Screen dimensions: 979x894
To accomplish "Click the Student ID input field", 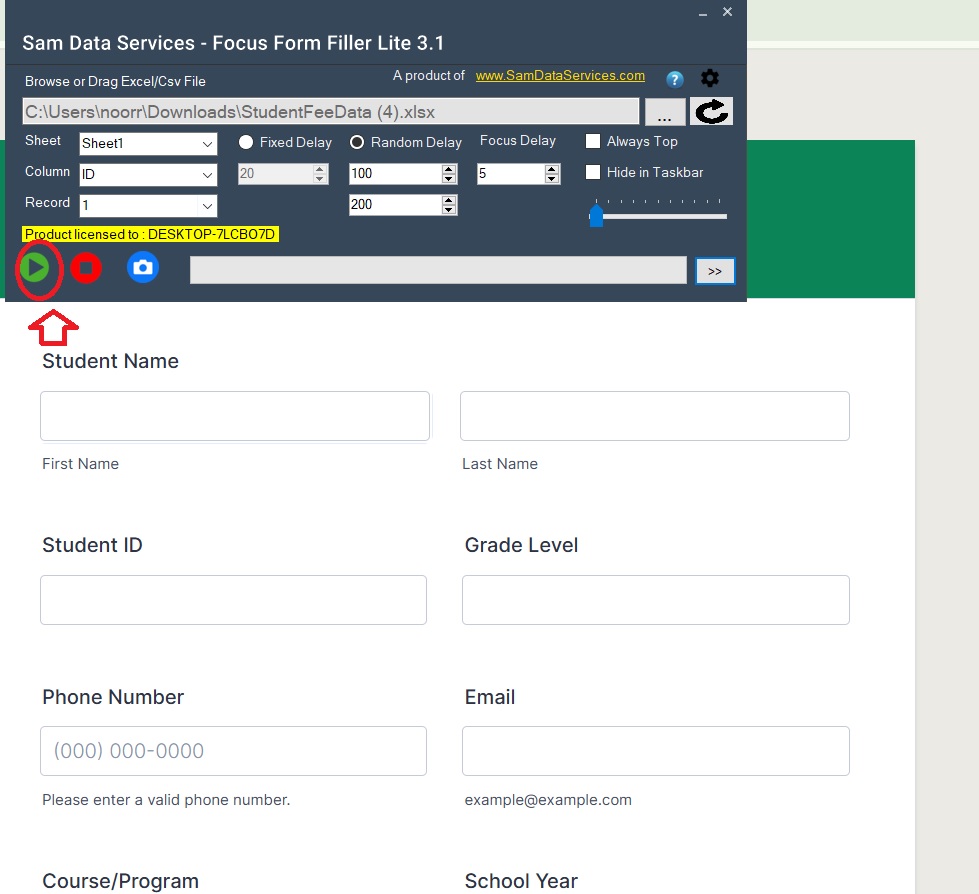I will pos(234,600).
